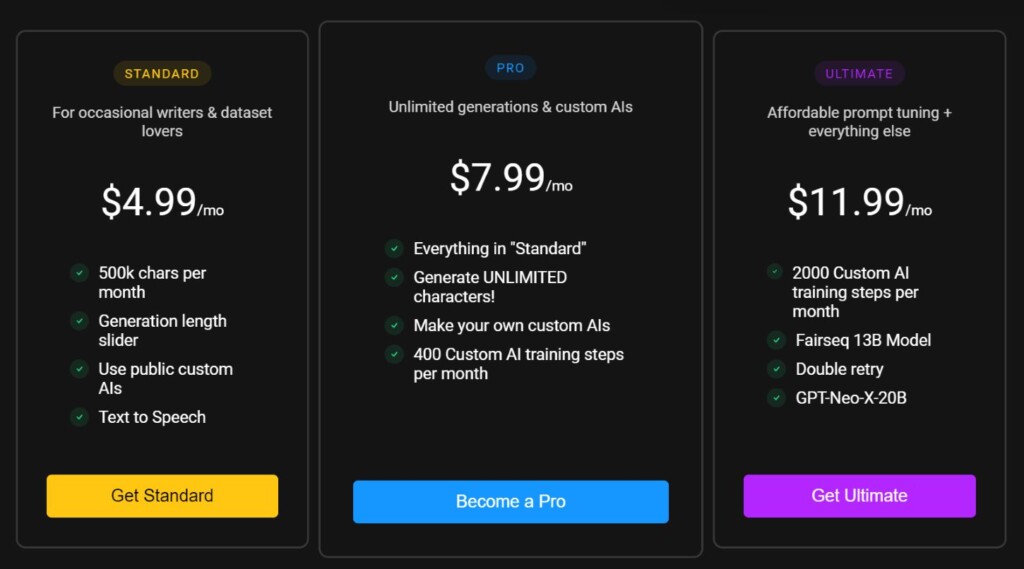Click checkmark icon beside Use public custom AIs
Viewport: 1024px width, 569px height.
[x=79, y=369]
